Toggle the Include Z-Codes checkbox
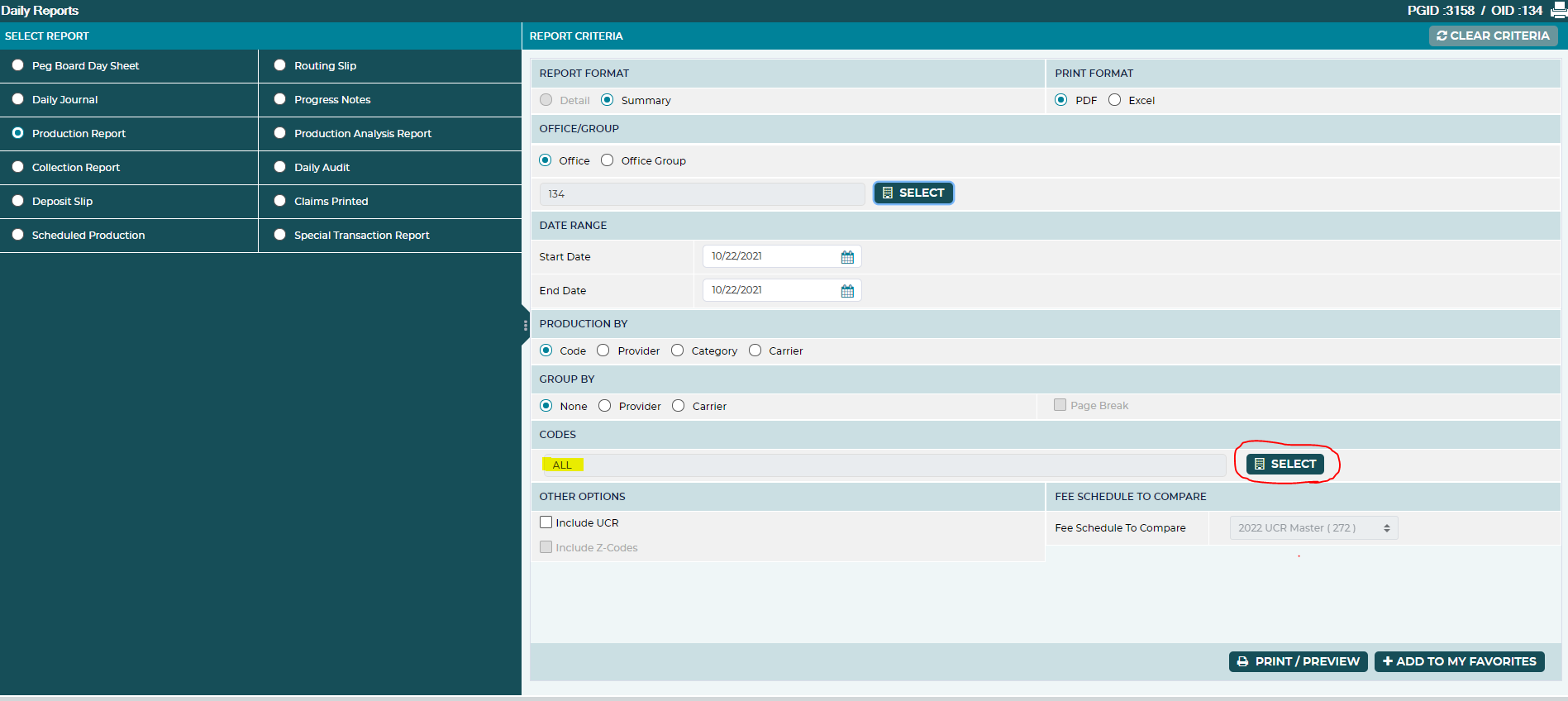Screen dimensions: 1568x701 click(546, 547)
